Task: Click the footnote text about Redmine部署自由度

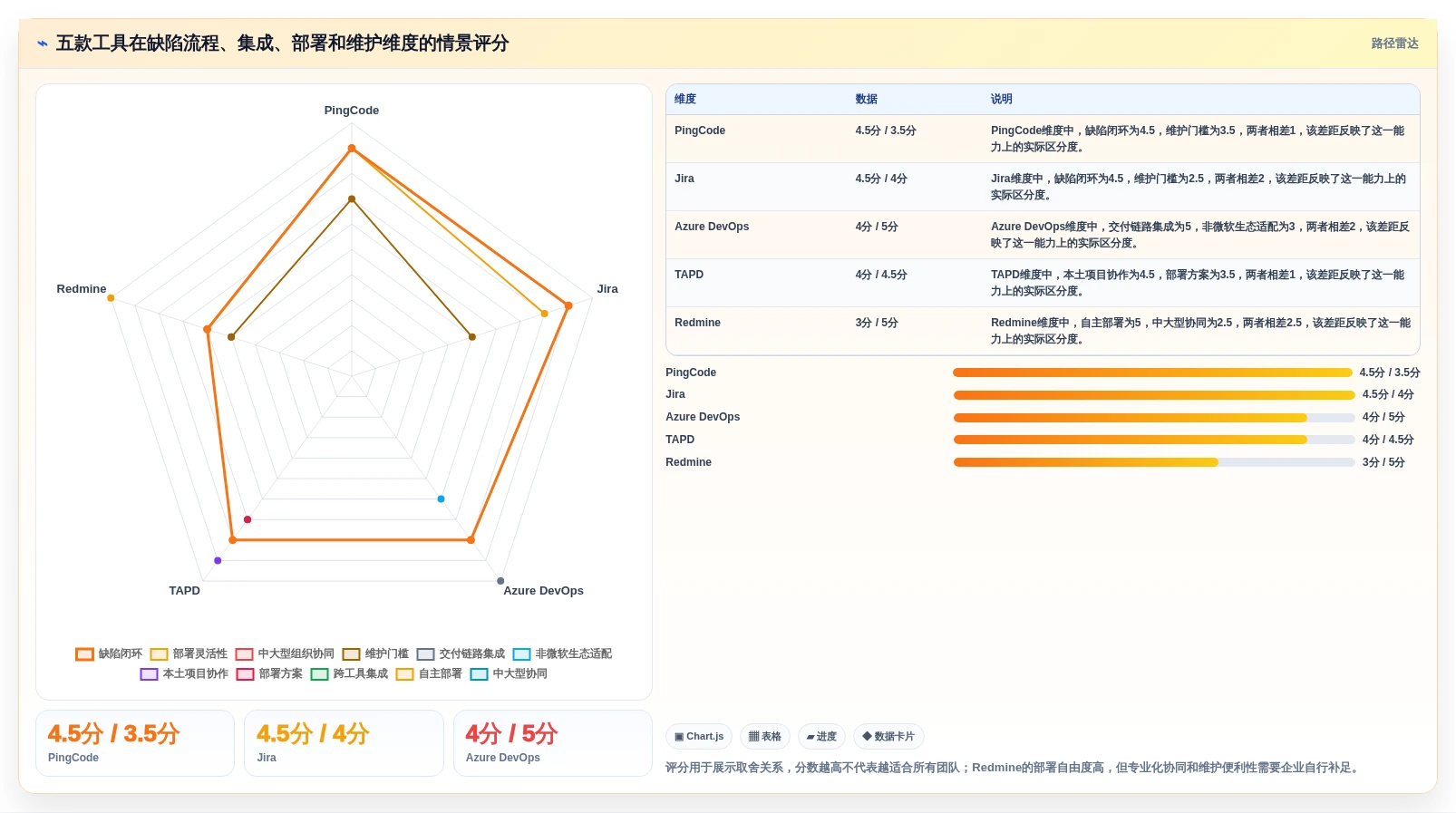Action: (x=1014, y=768)
